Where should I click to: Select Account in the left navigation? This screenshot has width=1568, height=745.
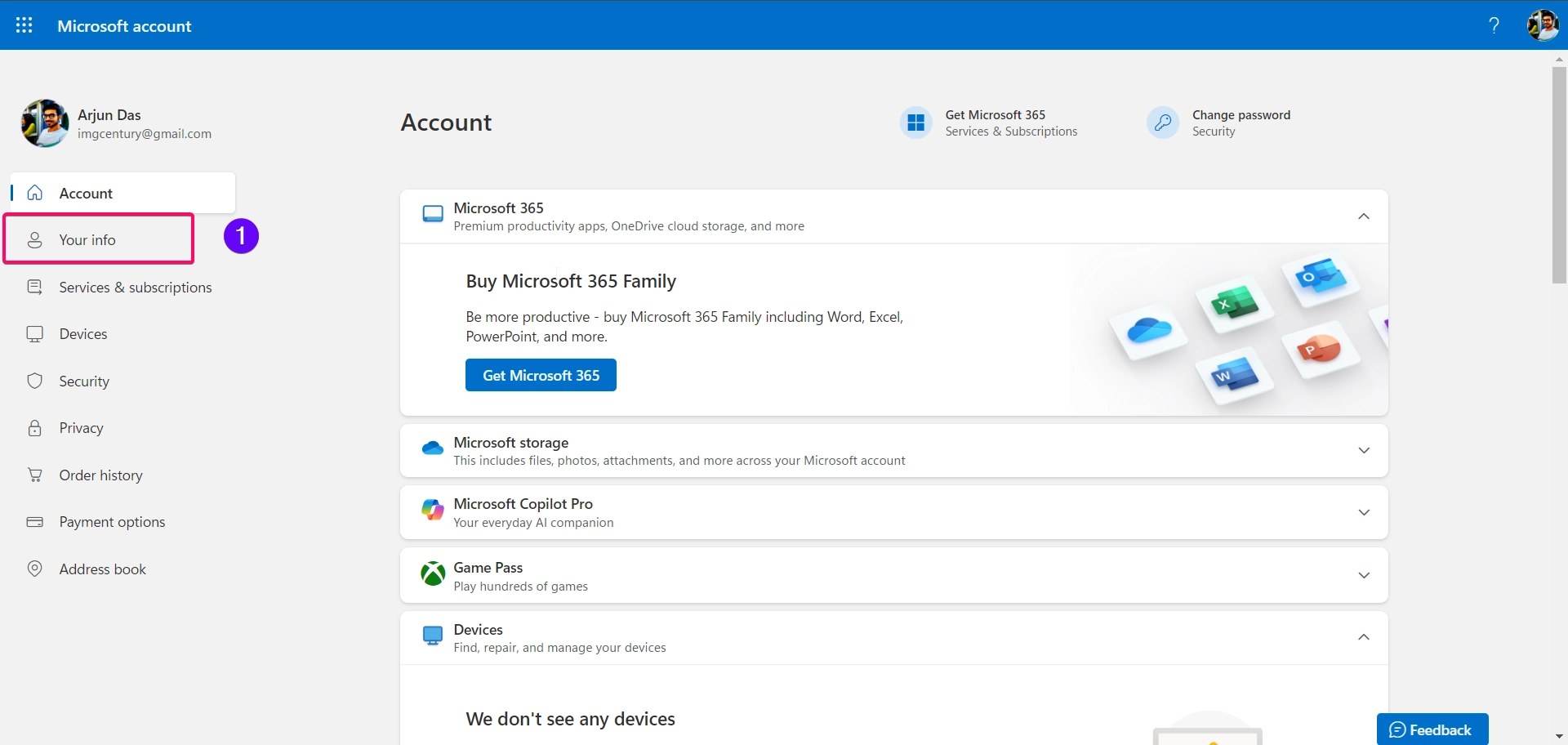pyautogui.click(x=123, y=193)
